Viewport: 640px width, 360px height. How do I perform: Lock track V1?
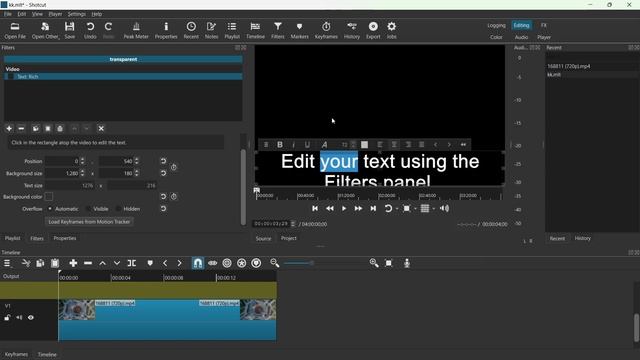pyautogui.click(x=7, y=318)
